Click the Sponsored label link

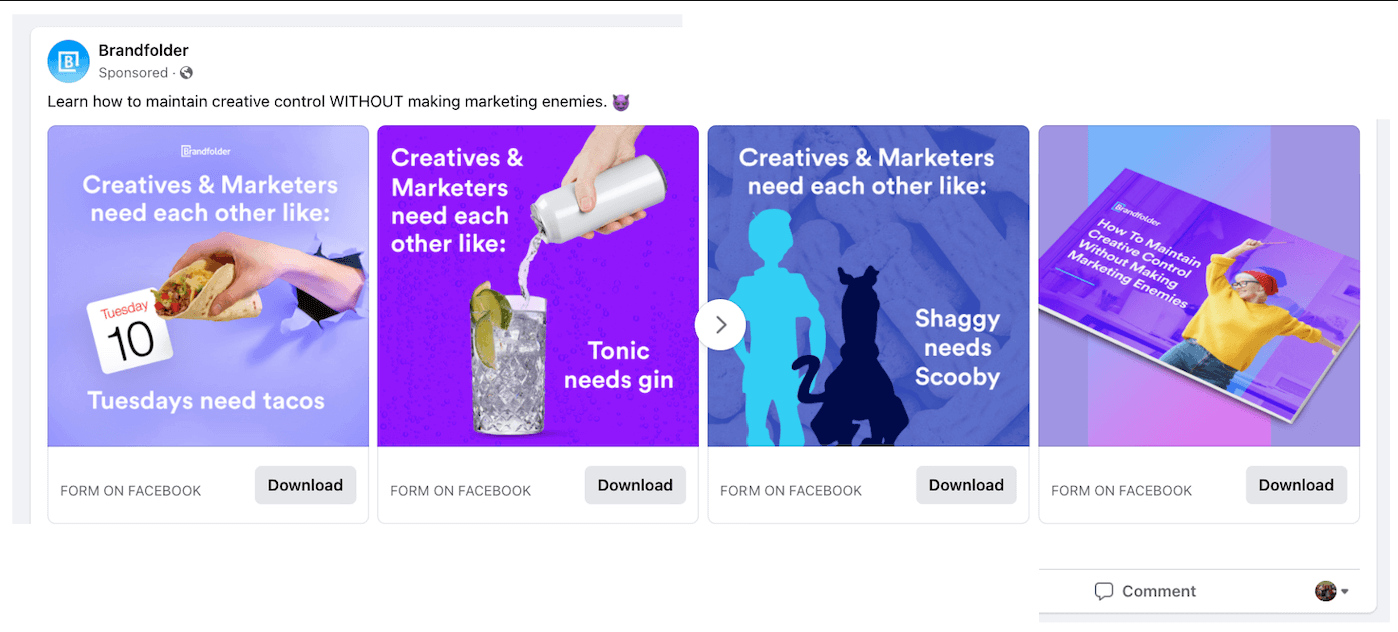click(x=133, y=73)
